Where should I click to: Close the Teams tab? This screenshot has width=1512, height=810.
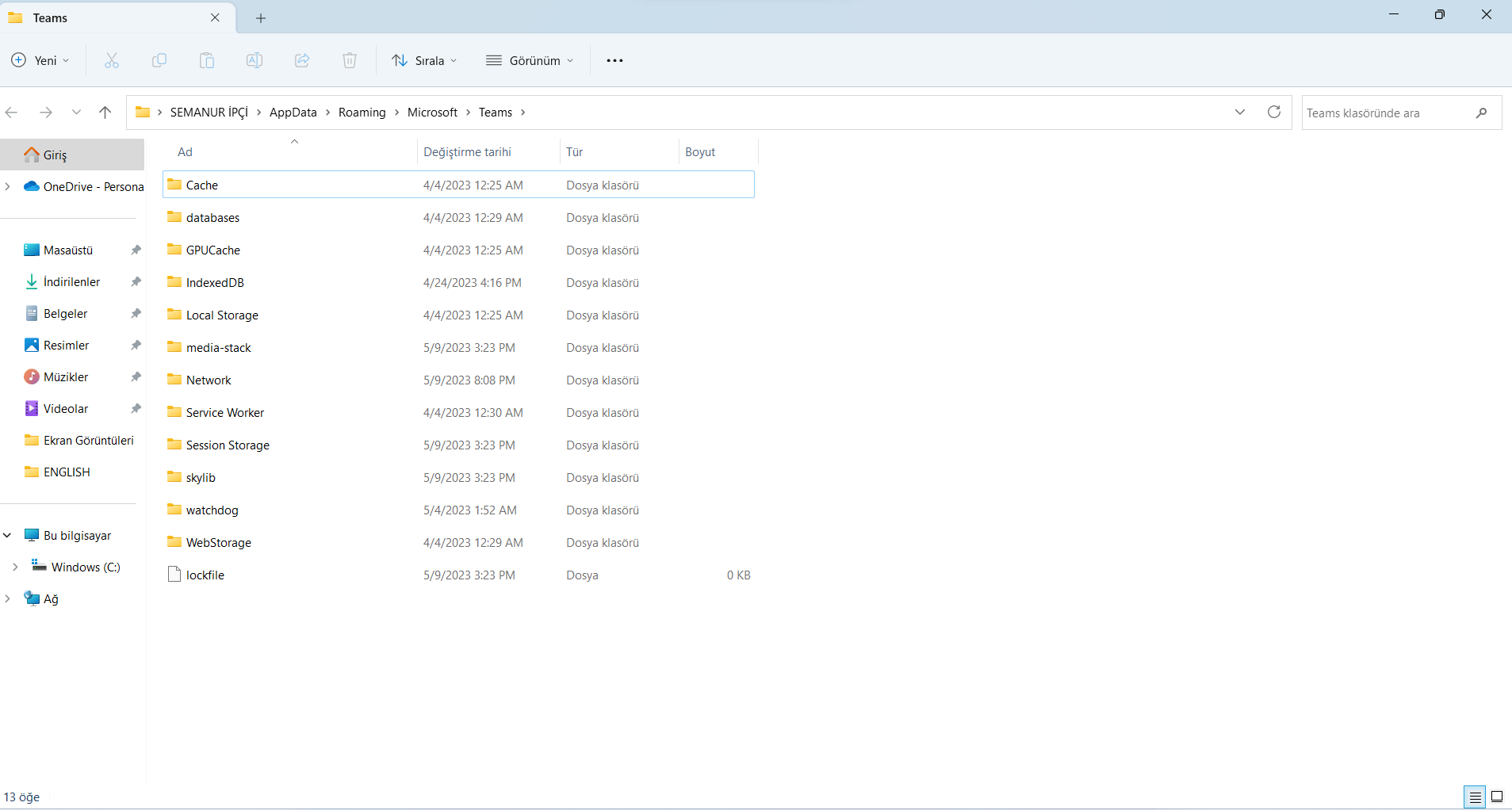215,17
